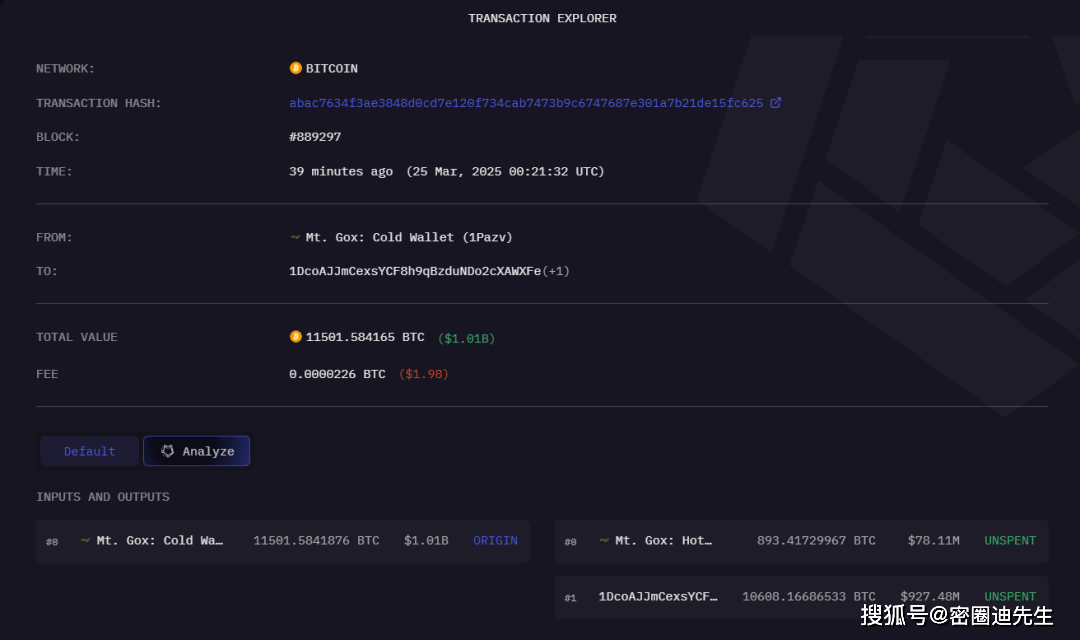Click the ($1.98) fee value

point(424,373)
